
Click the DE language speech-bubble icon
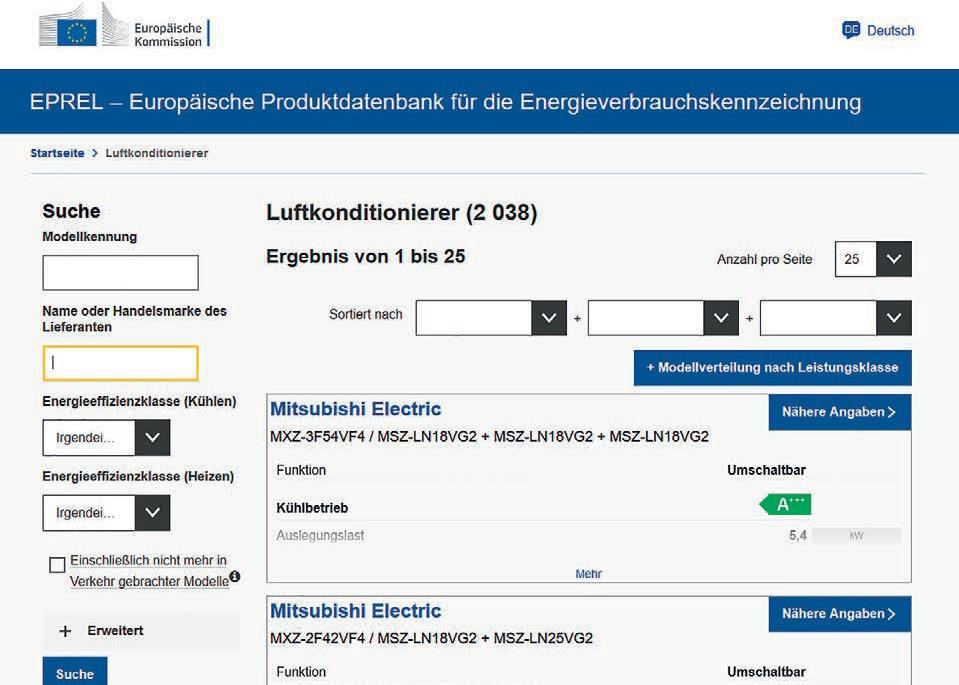pos(851,29)
